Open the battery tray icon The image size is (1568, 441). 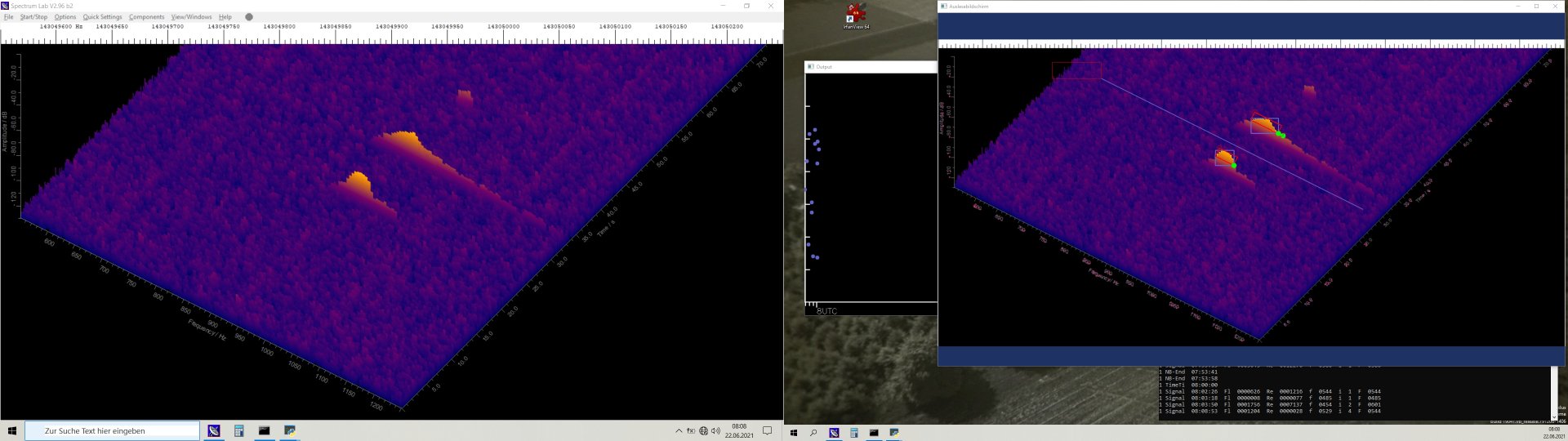(x=691, y=430)
